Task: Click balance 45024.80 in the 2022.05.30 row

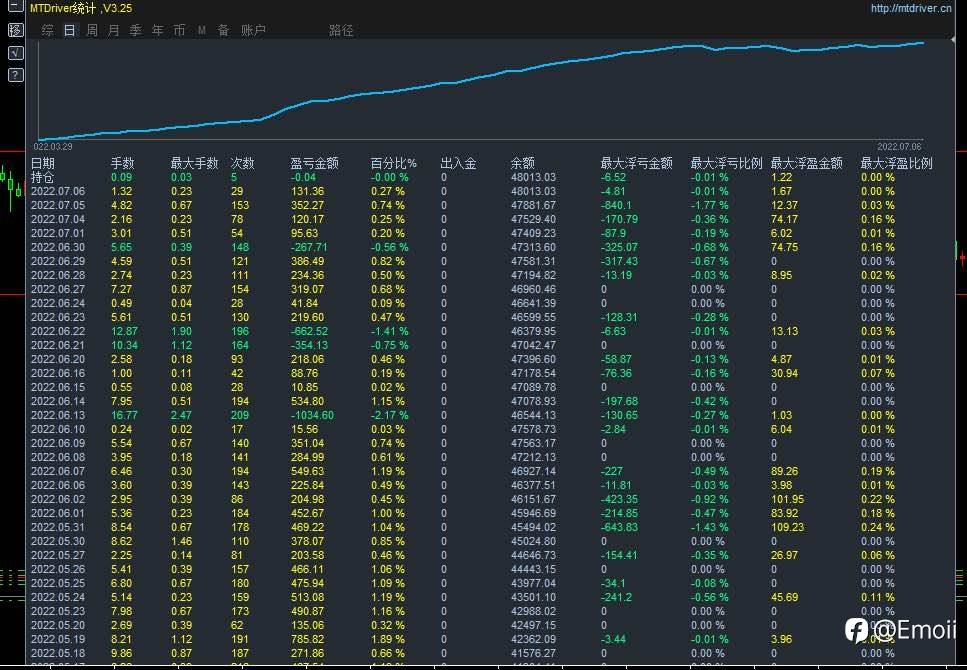Action: point(533,541)
